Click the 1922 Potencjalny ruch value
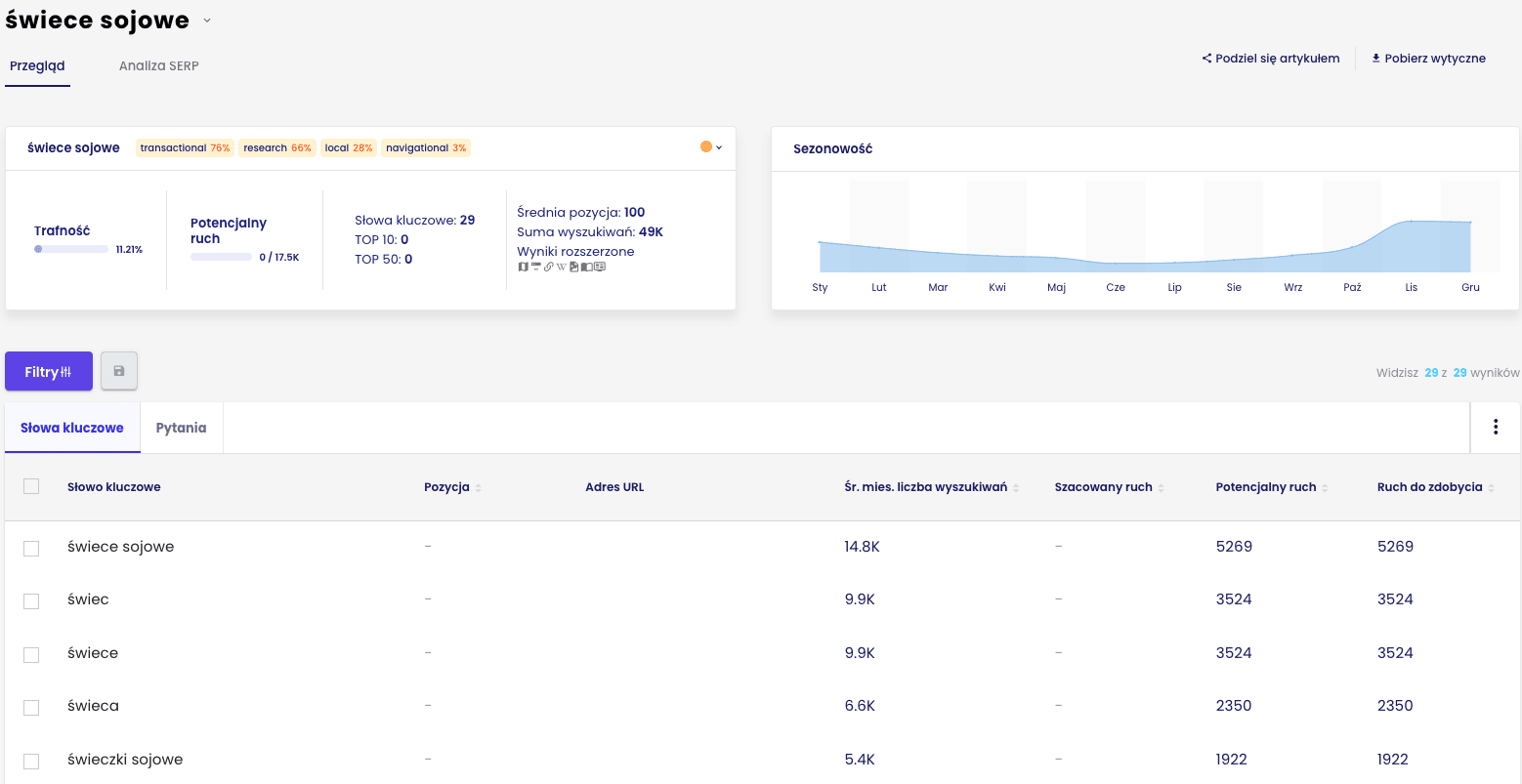Screen dimensions: 1522x784 click(x=1232, y=760)
